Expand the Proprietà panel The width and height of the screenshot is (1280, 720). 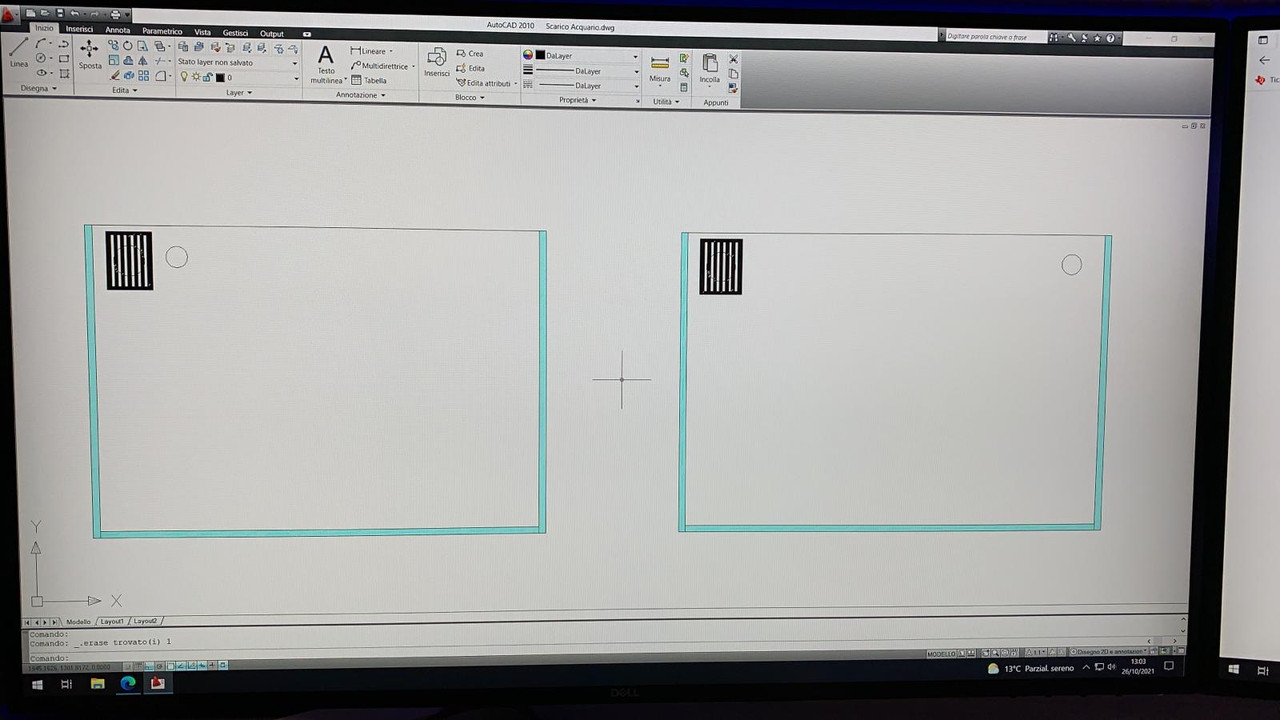[x=577, y=100]
